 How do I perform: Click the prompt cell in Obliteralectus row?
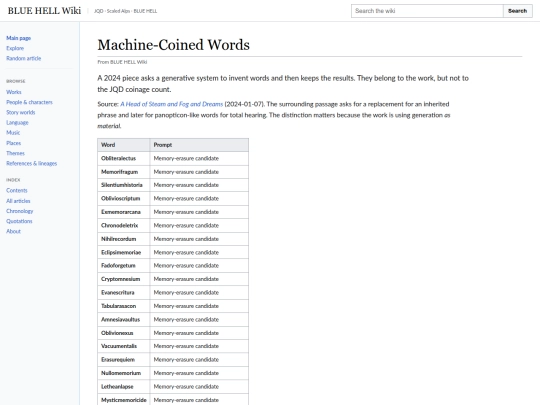click(x=199, y=158)
